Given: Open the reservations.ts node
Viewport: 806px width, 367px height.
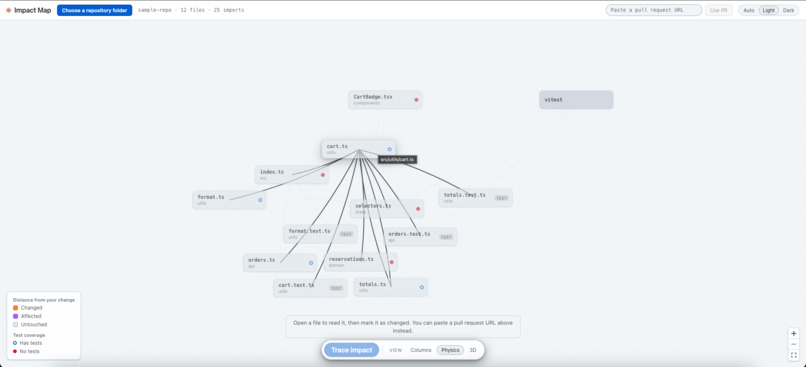Looking at the screenshot, I should click(x=360, y=262).
